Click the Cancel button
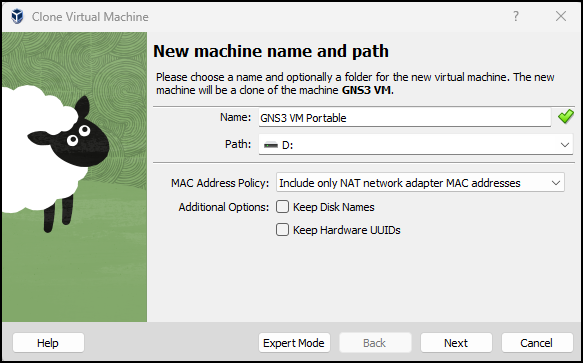Screen dimensions: 583x363 [x=537, y=343]
